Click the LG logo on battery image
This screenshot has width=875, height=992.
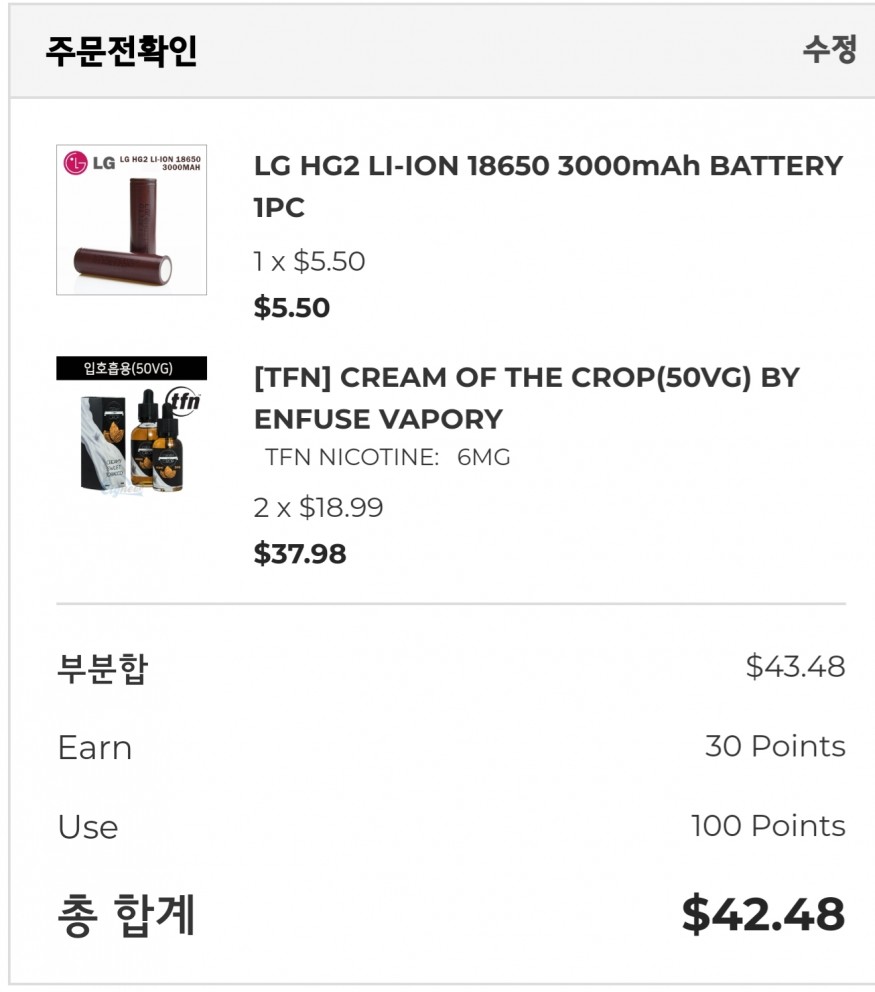tap(89, 162)
